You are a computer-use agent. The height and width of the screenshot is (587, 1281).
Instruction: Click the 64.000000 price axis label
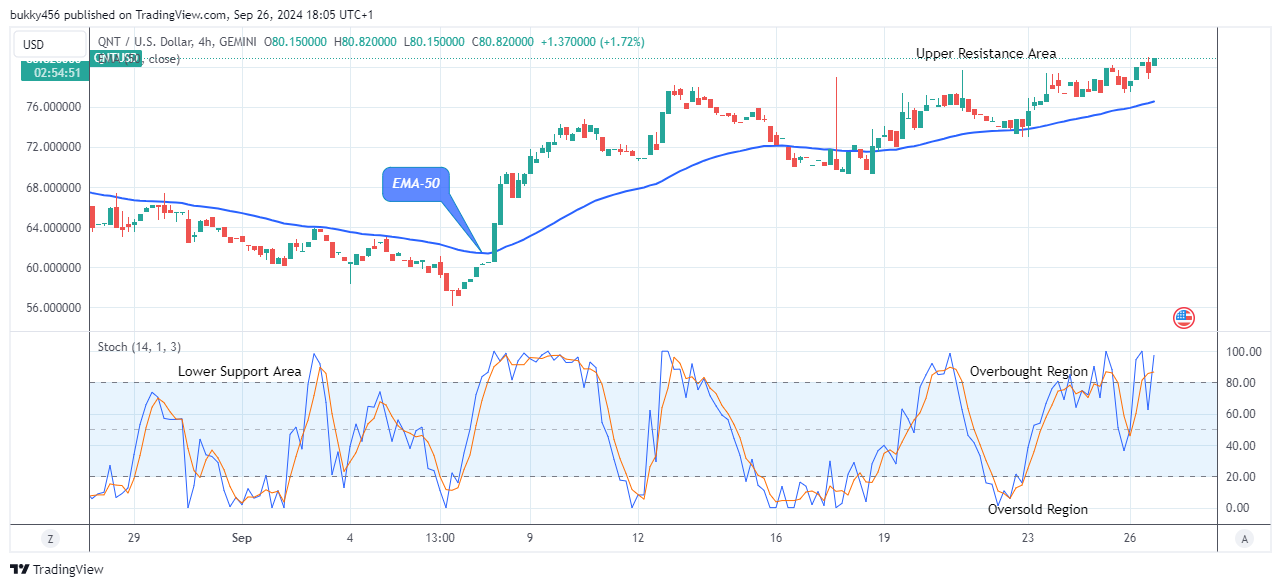click(x=54, y=227)
